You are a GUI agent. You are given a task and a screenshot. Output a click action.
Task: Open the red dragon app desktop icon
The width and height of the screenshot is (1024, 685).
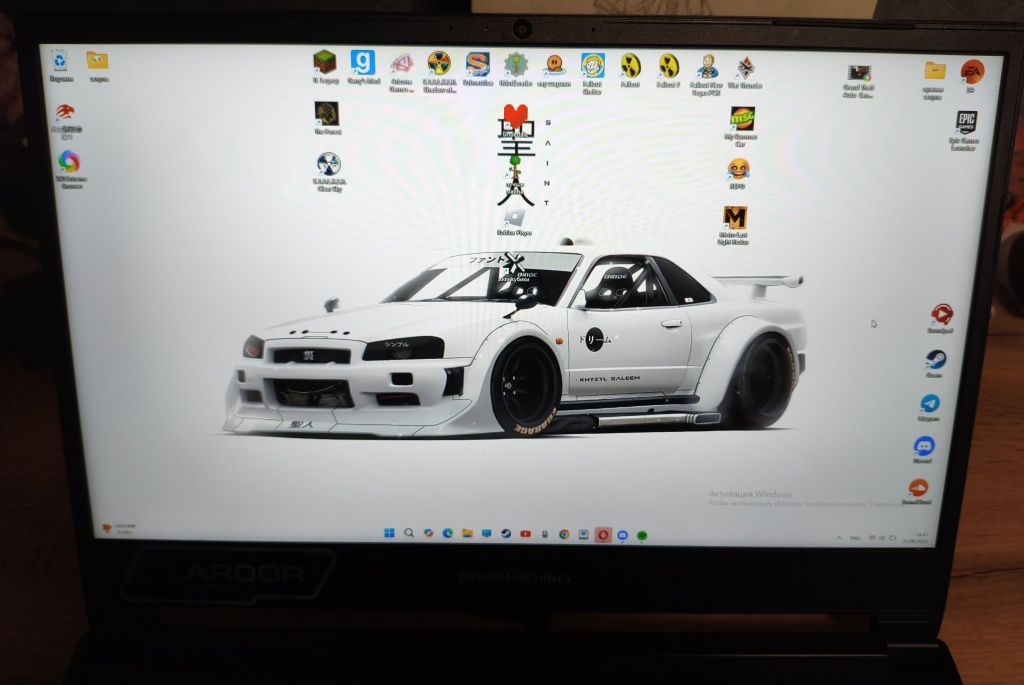point(66,121)
